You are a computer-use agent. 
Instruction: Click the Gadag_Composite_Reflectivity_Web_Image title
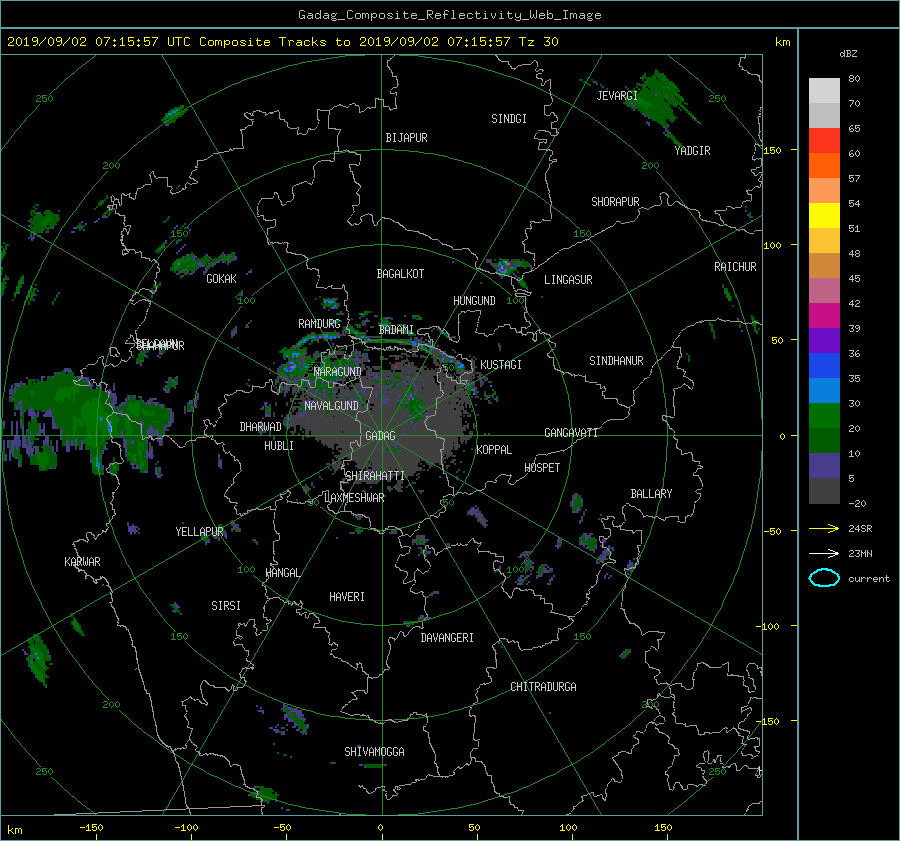point(449,15)
